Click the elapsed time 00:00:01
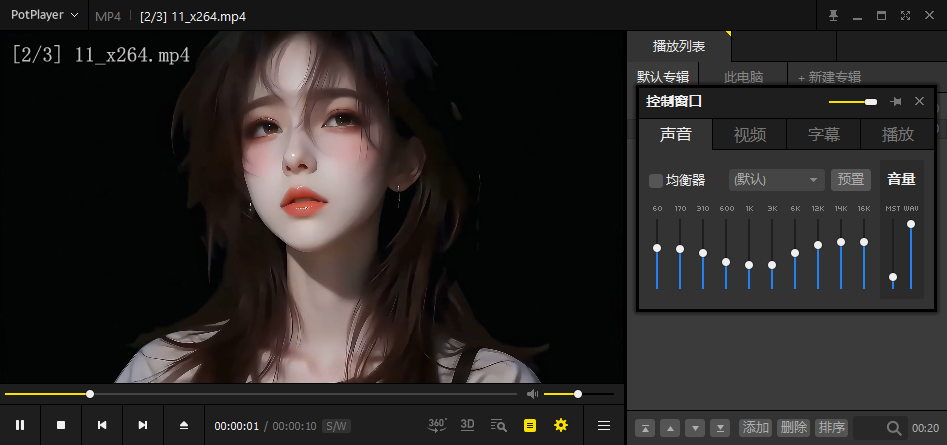This screenshot has width=947, height=445. (237, 426)
